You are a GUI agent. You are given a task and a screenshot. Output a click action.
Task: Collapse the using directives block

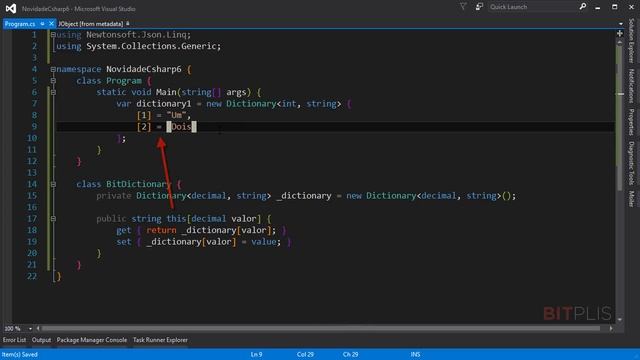tap(53, 35)
